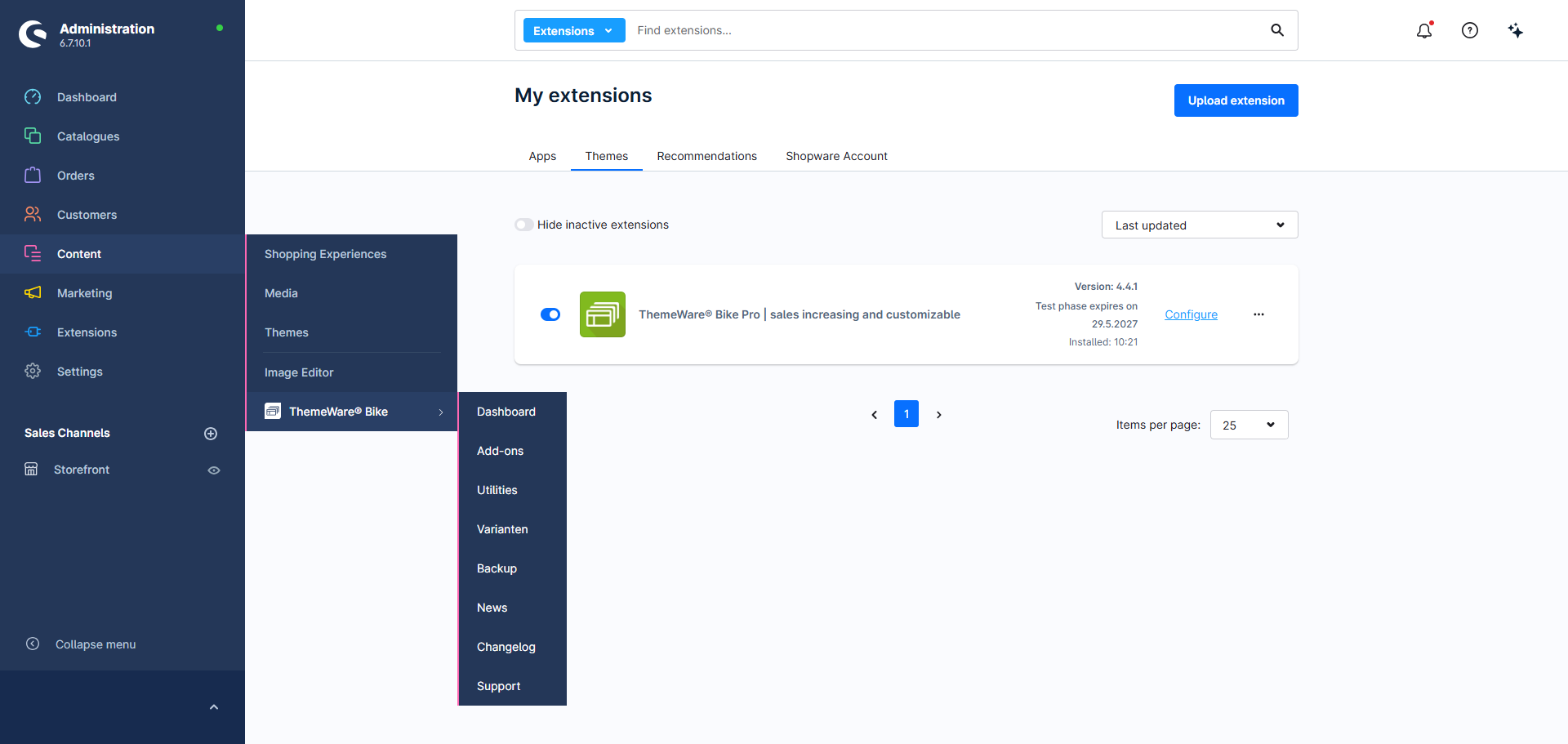
Task: Open the Shopware Account tab
Action: click(836, 156)
